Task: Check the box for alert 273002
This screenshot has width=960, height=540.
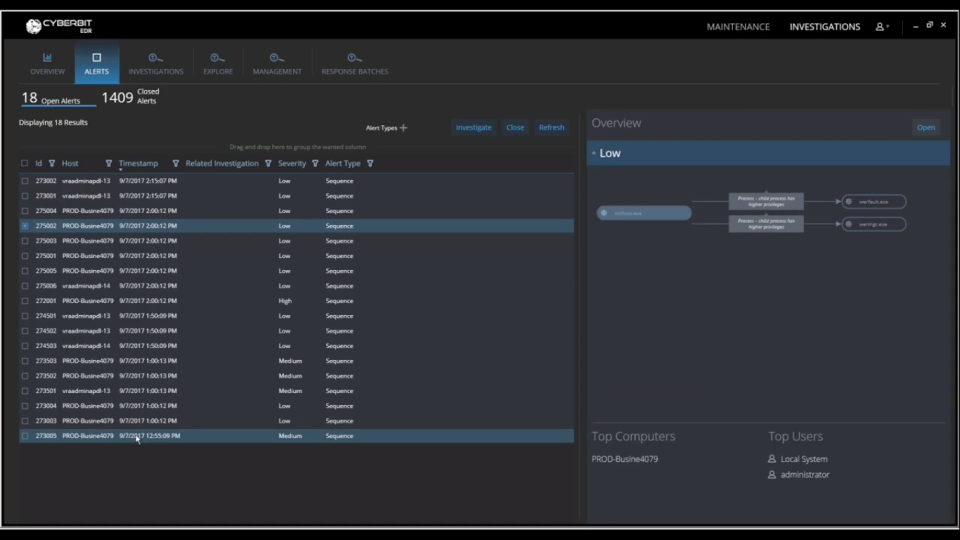Action: [25, 181]
